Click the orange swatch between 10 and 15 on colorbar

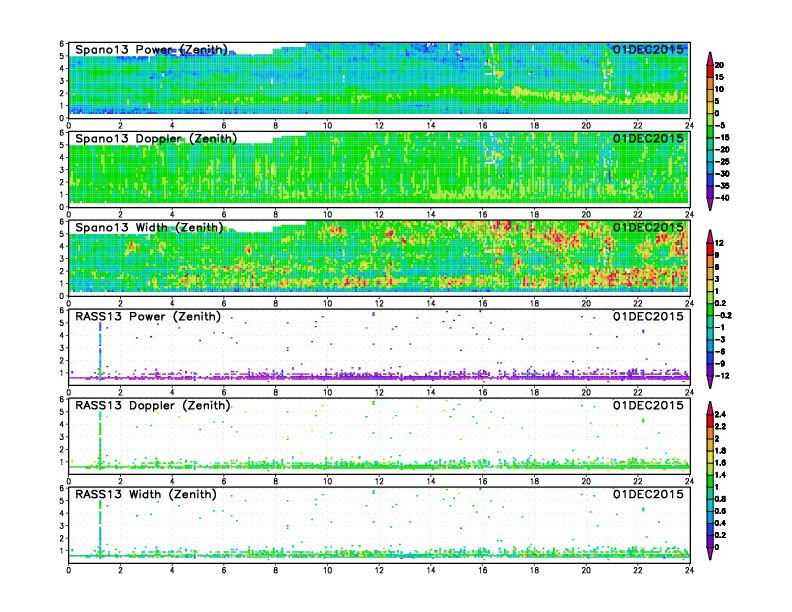[x=710, y=83]
